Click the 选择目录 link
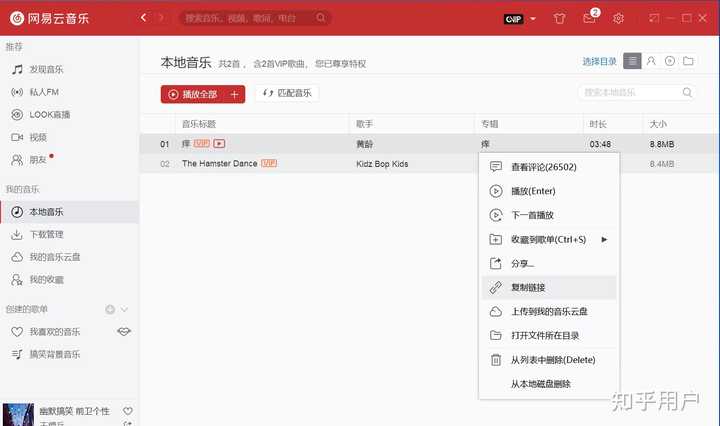Screen dimensions: 720x426 [x=599, y=62]
